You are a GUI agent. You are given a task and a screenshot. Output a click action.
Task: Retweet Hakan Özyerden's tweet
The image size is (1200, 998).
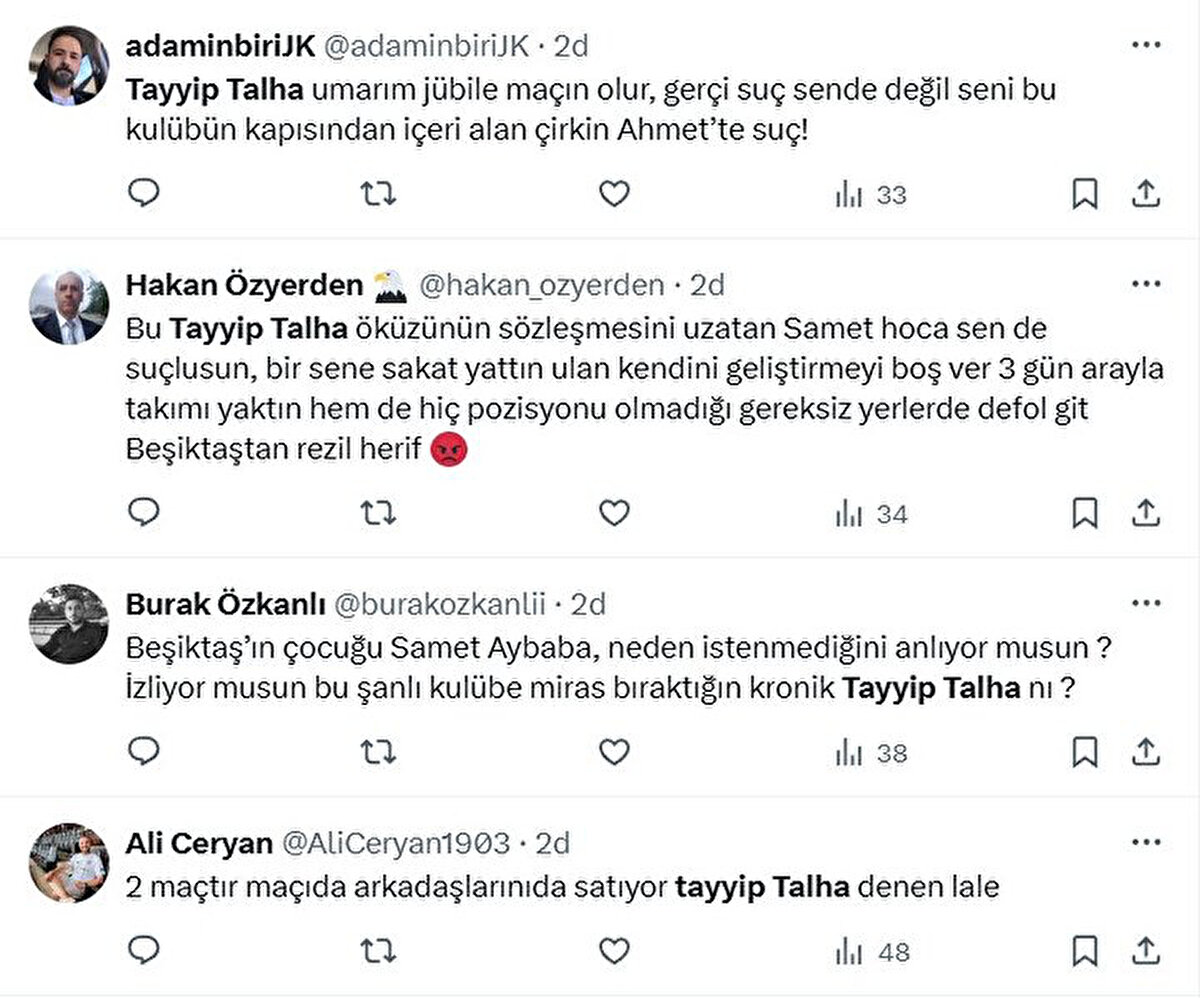(x=378, y=513)
